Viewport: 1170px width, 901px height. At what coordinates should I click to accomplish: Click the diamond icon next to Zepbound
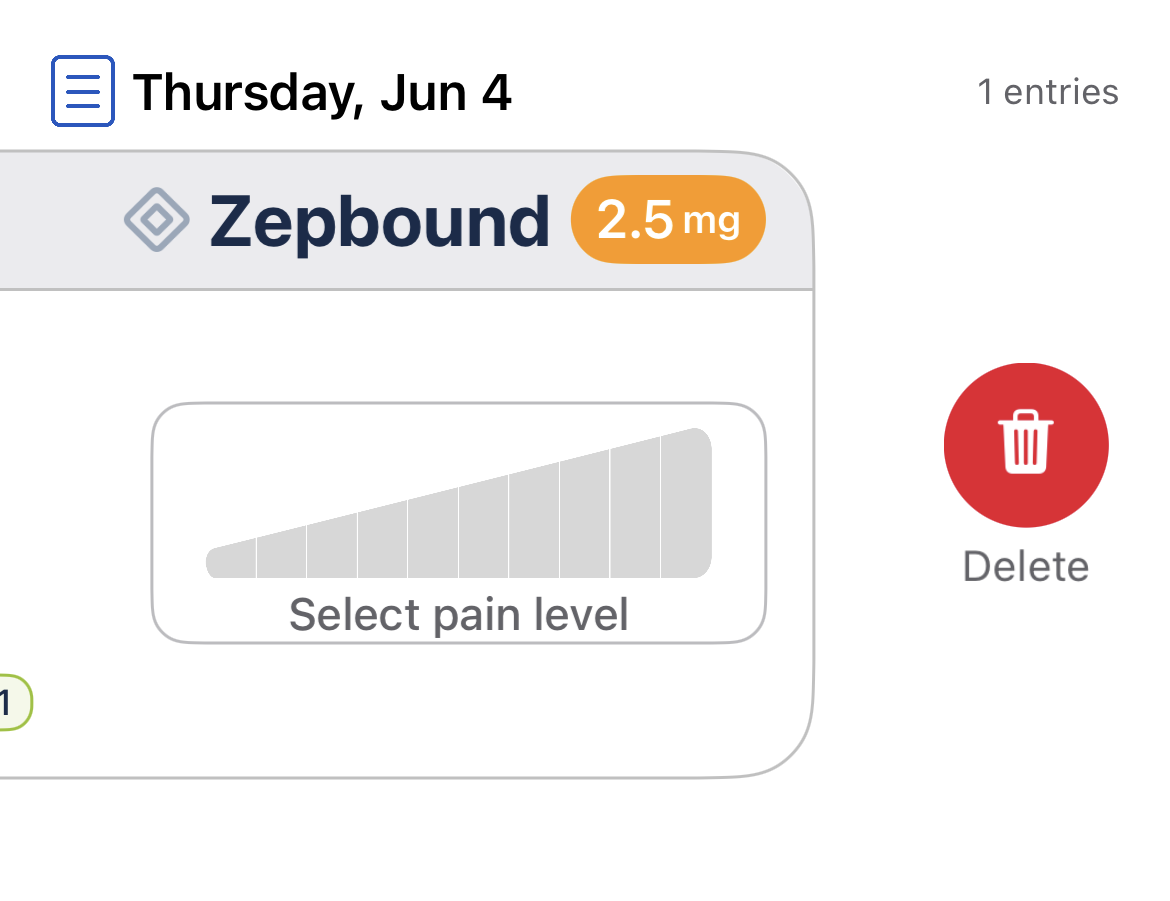click(x=157, y=219)
